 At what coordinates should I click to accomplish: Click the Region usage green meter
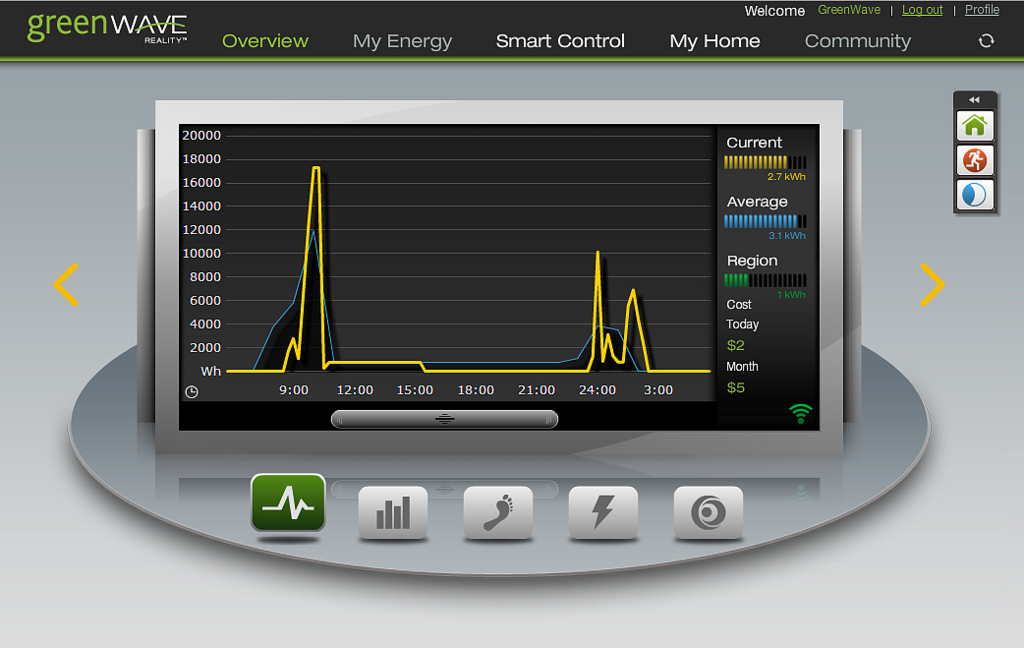pyautogui.click(x=765, y=280)
